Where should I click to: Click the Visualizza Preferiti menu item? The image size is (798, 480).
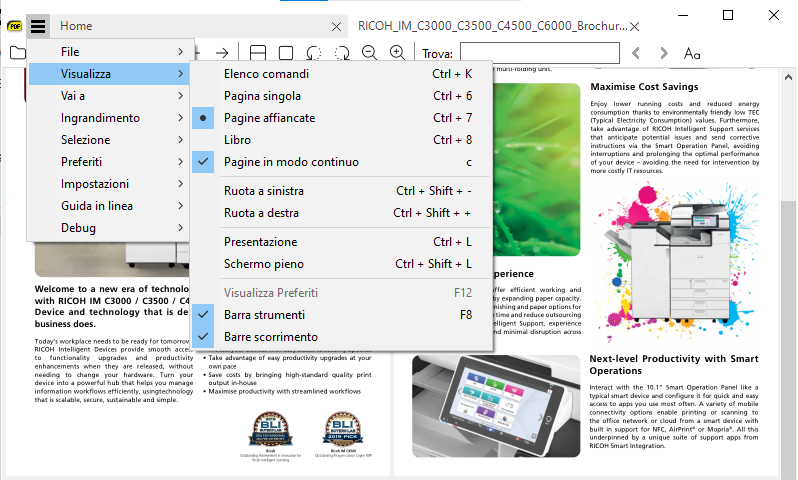click(x=341, y=293)
